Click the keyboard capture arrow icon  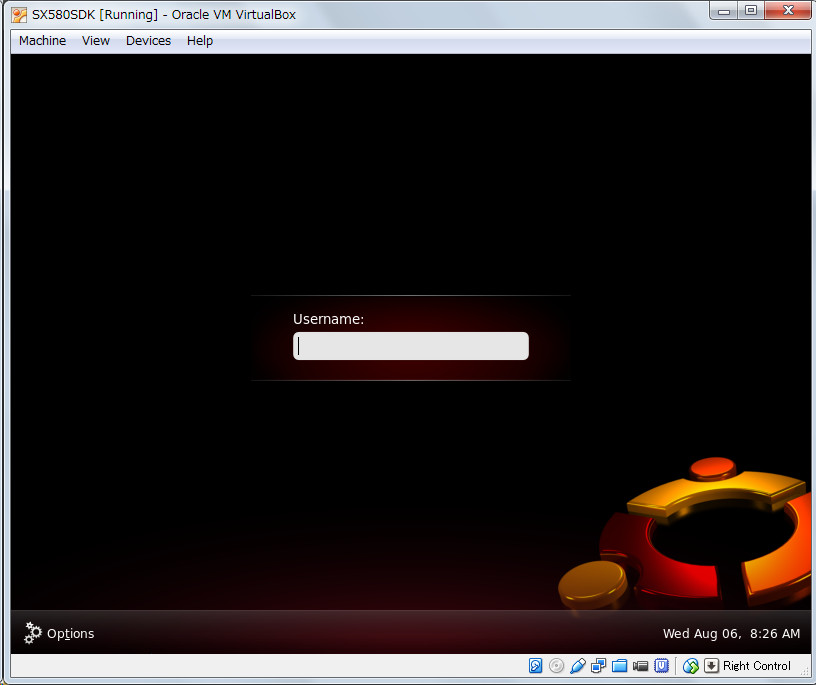[x=711, y=666]
